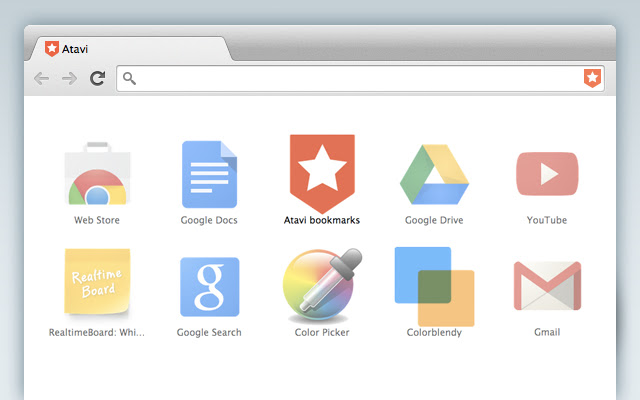The width and height of the screenshot is (640, 400).
Task: Click the 'Gmail' label
Action: pyautogui.click(x=547, y=332)
